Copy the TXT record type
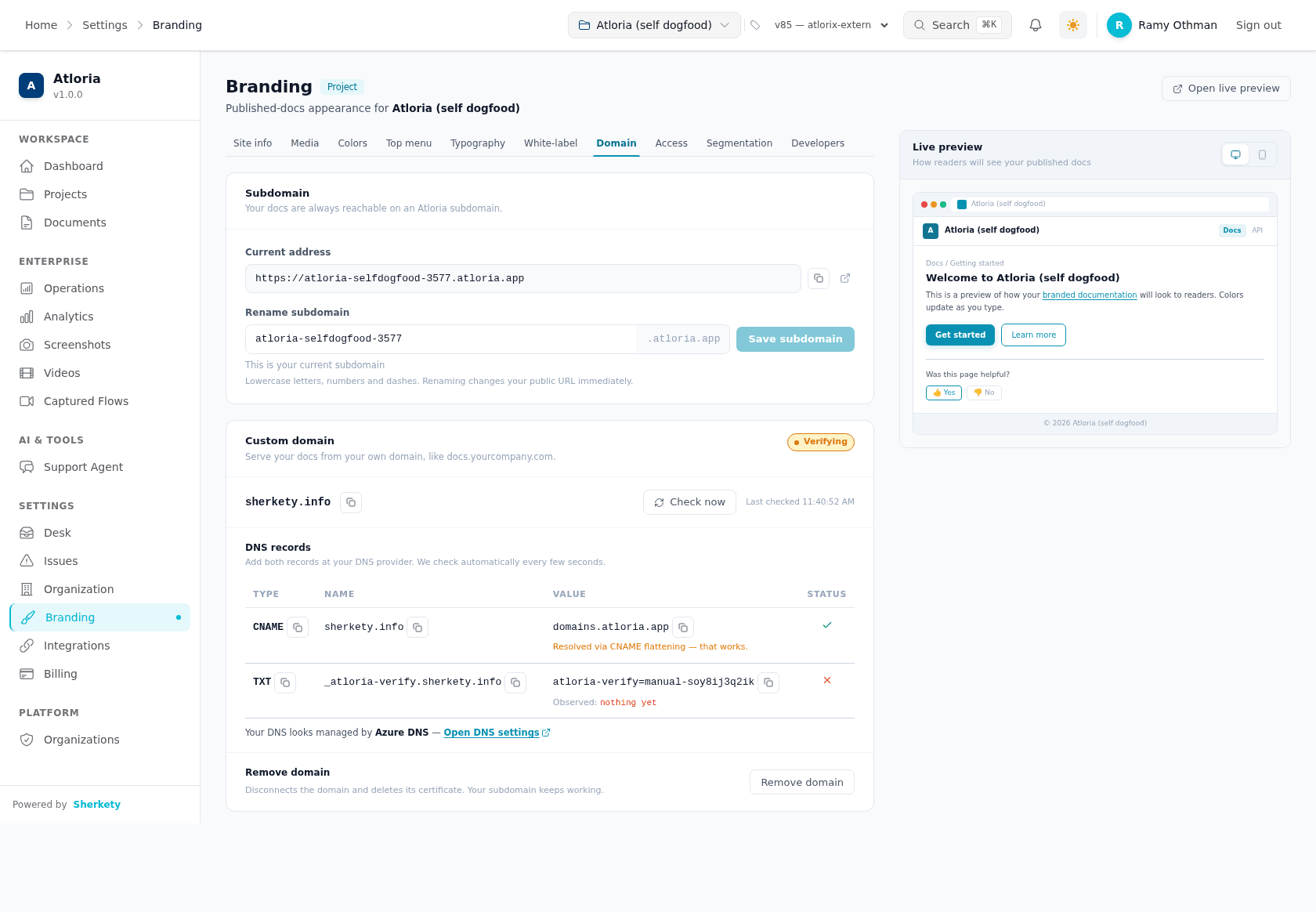 tap(285, 682)
